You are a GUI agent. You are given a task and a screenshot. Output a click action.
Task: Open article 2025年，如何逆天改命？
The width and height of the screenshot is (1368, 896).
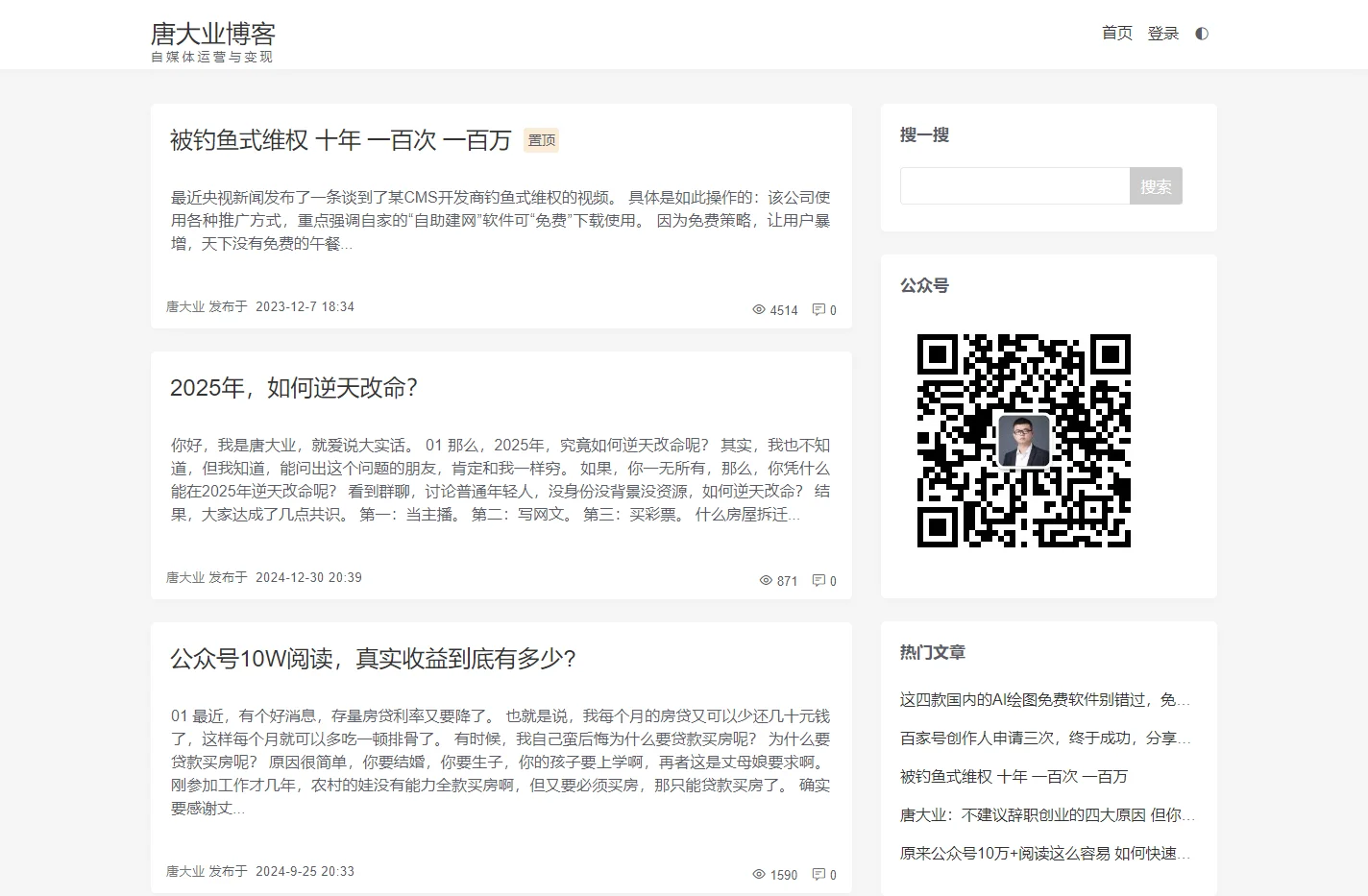[294, 388]
